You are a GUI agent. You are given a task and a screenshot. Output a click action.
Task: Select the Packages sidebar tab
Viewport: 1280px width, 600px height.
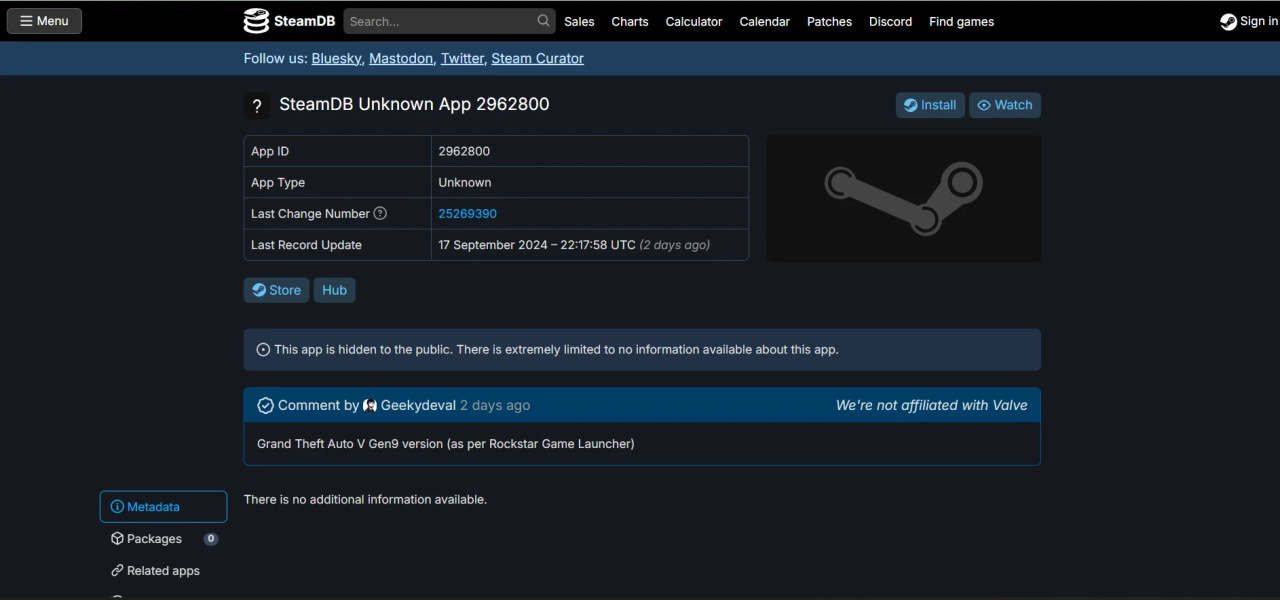click(163, 539)
